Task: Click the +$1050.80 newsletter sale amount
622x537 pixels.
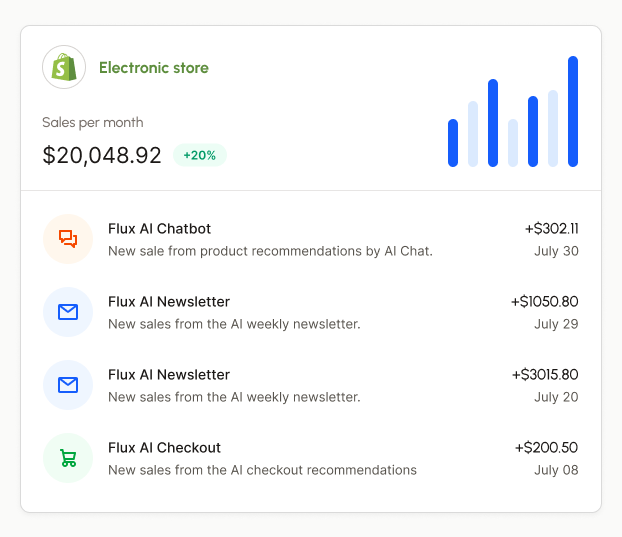Action: tap(544, 301)
